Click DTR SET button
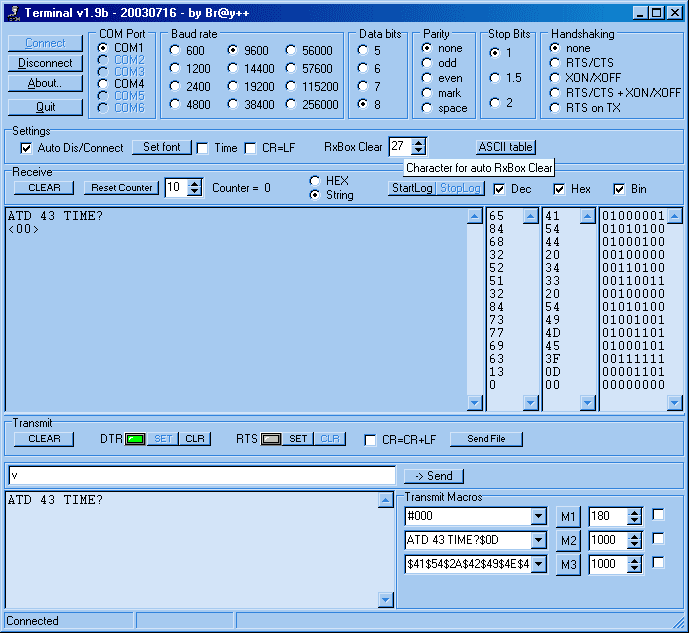The width and height of the screenshot is (689, 633). click(163, 439)
